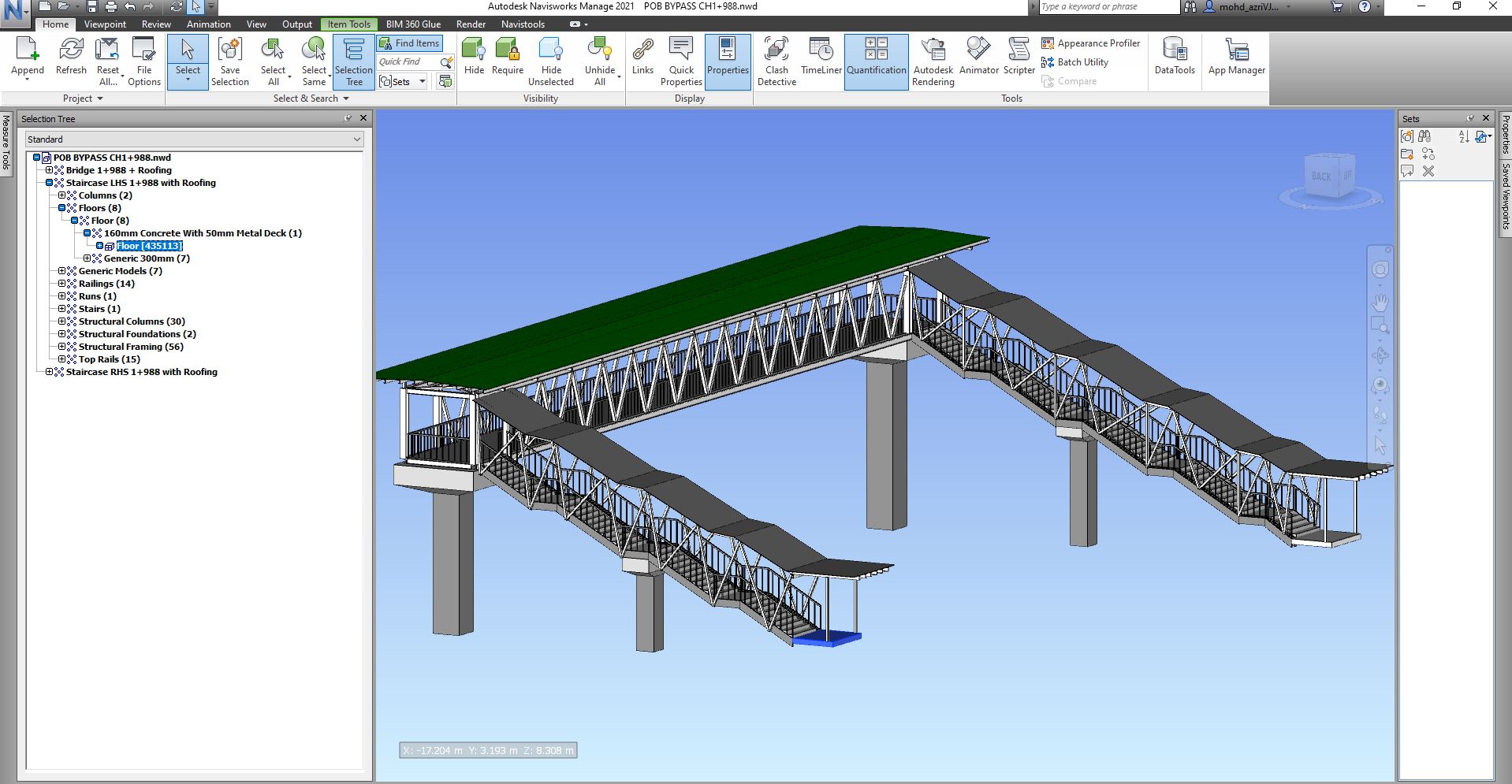The height and width of the screenshot is (784, 1512).
Task: Open Autodesk Rendering panel
Action: (x=933, y=61)
